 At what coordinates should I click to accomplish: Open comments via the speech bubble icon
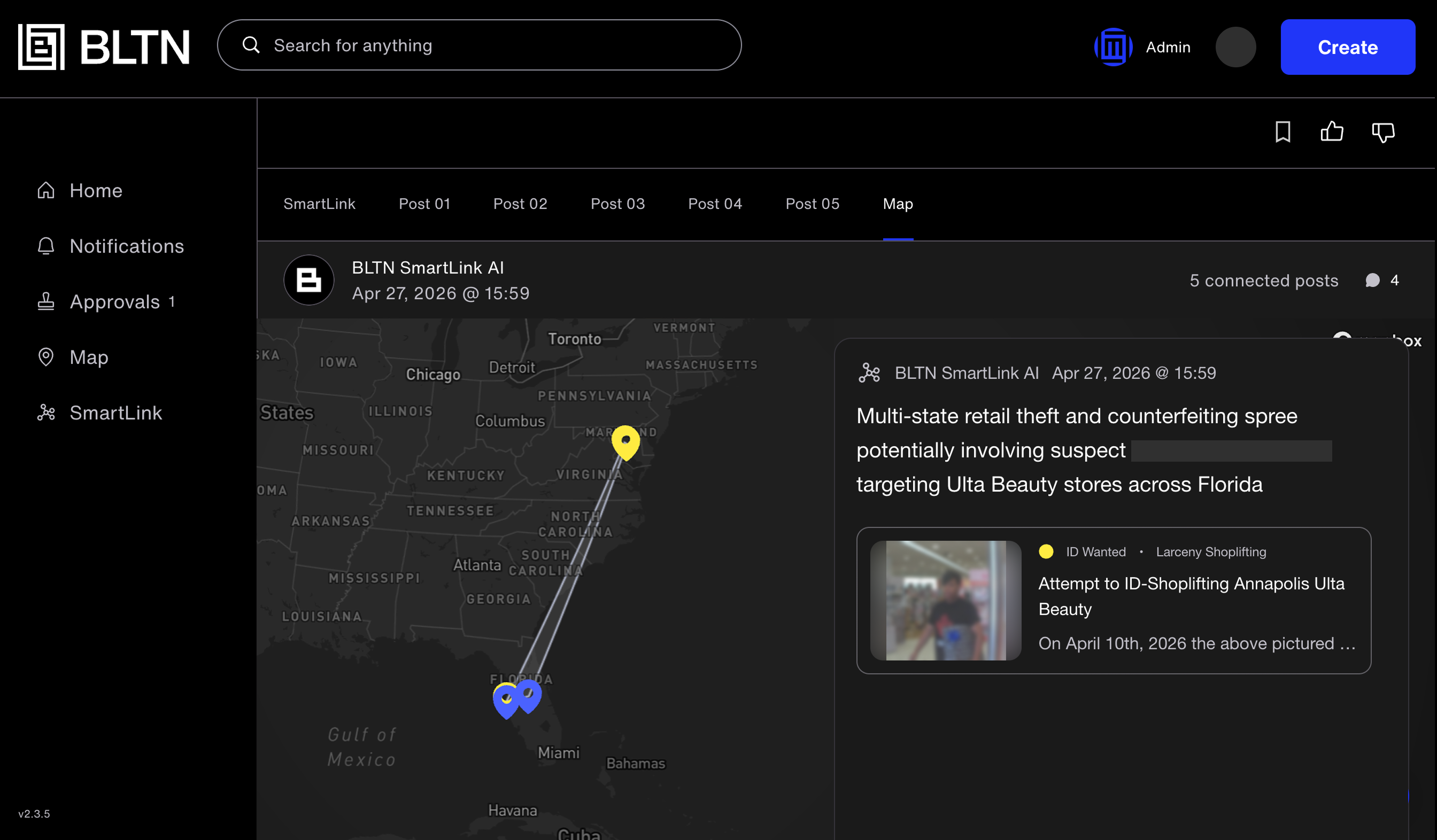1372,280
